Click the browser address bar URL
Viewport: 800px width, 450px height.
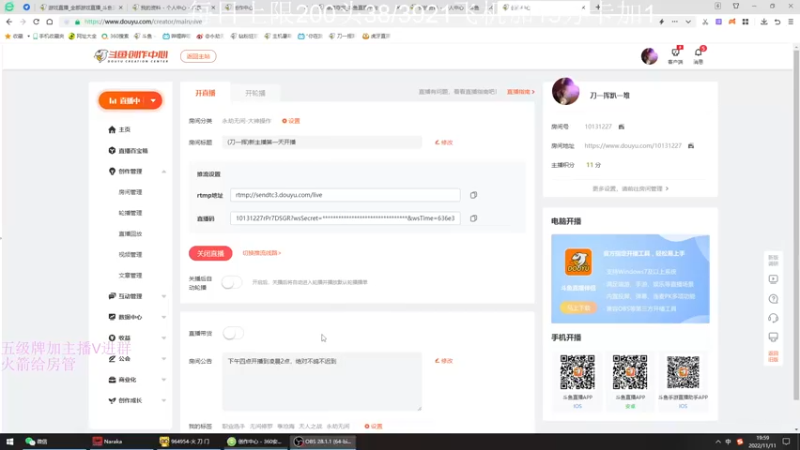143,22
